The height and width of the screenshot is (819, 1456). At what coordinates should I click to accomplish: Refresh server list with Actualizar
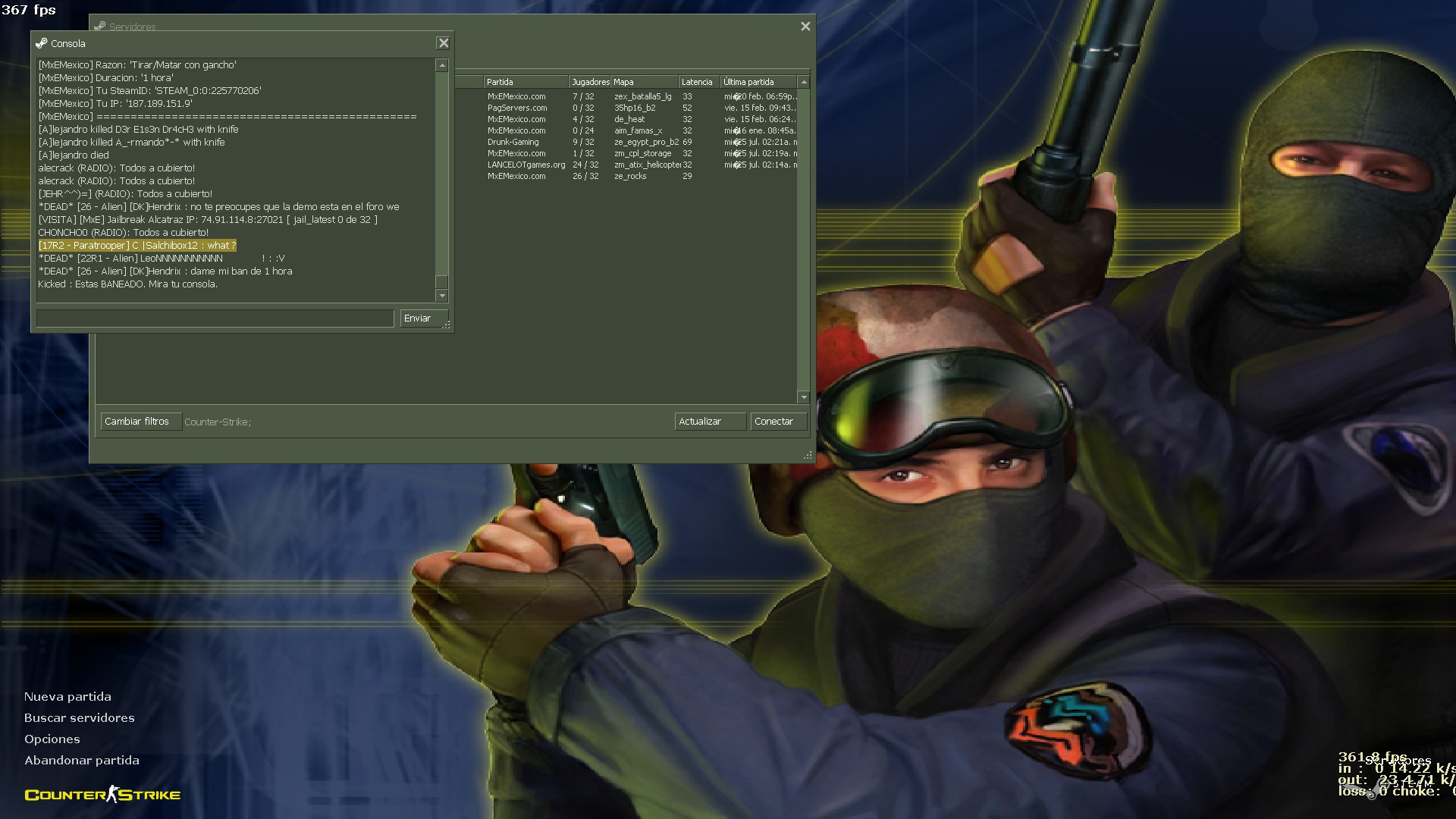pos(710,422)
